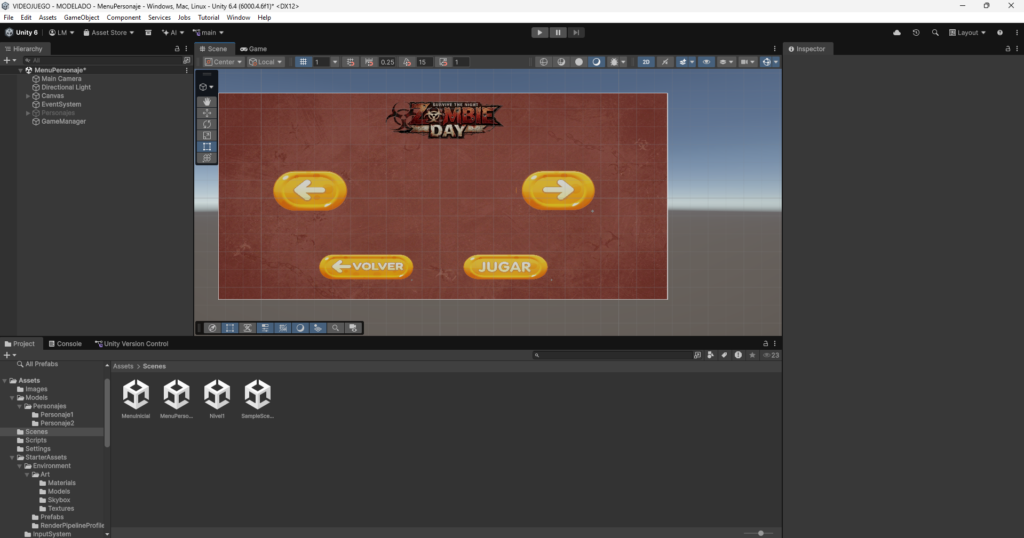Click search by label tag icon
Viewport: 1024px width, 538px height.
[724, 355]
